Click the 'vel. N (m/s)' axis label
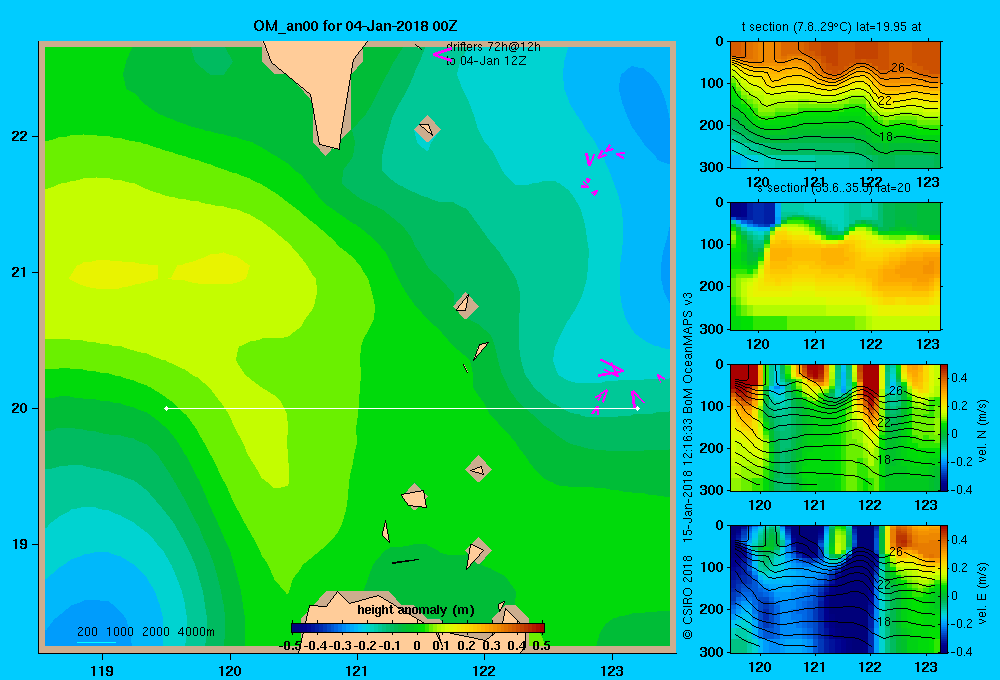This screenshot has width=1000, height=680. pyautogui.click(x=982, y=431)
